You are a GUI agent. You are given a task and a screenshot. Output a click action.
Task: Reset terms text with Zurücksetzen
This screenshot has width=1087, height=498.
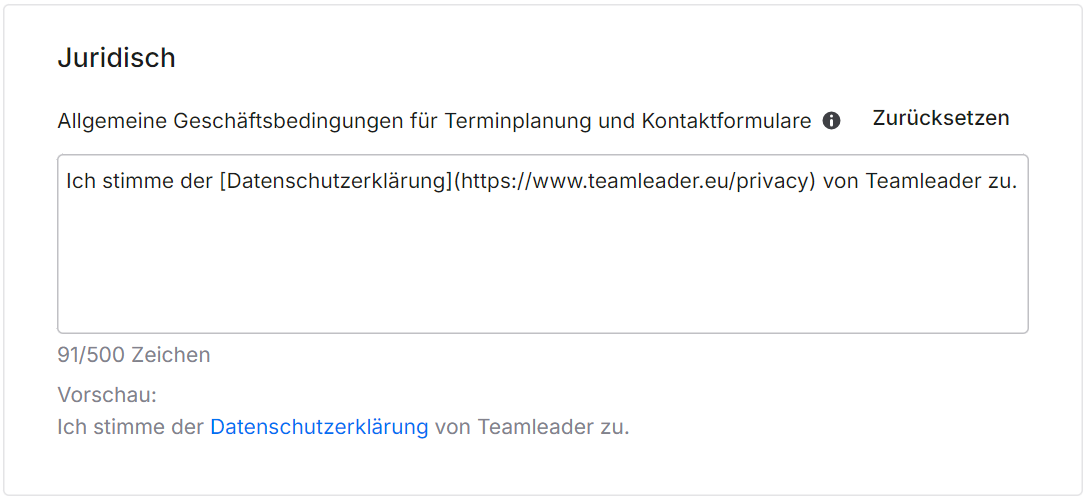(941, 118)
